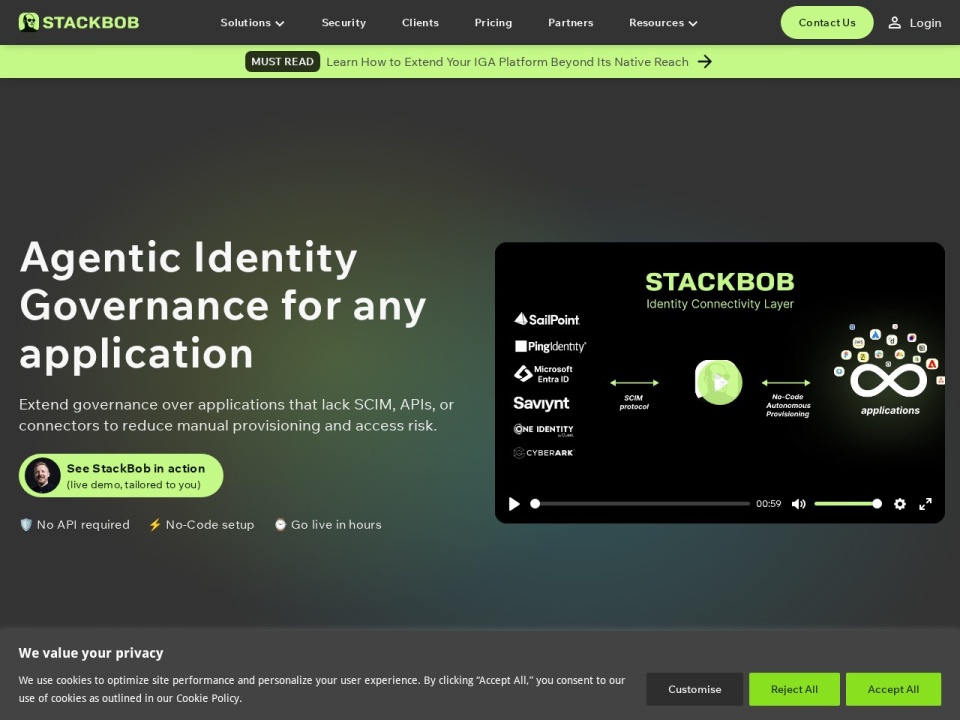Viewport: 960px width, 720px height.
Task: Navigate to Partners
Action: point(570,23)
